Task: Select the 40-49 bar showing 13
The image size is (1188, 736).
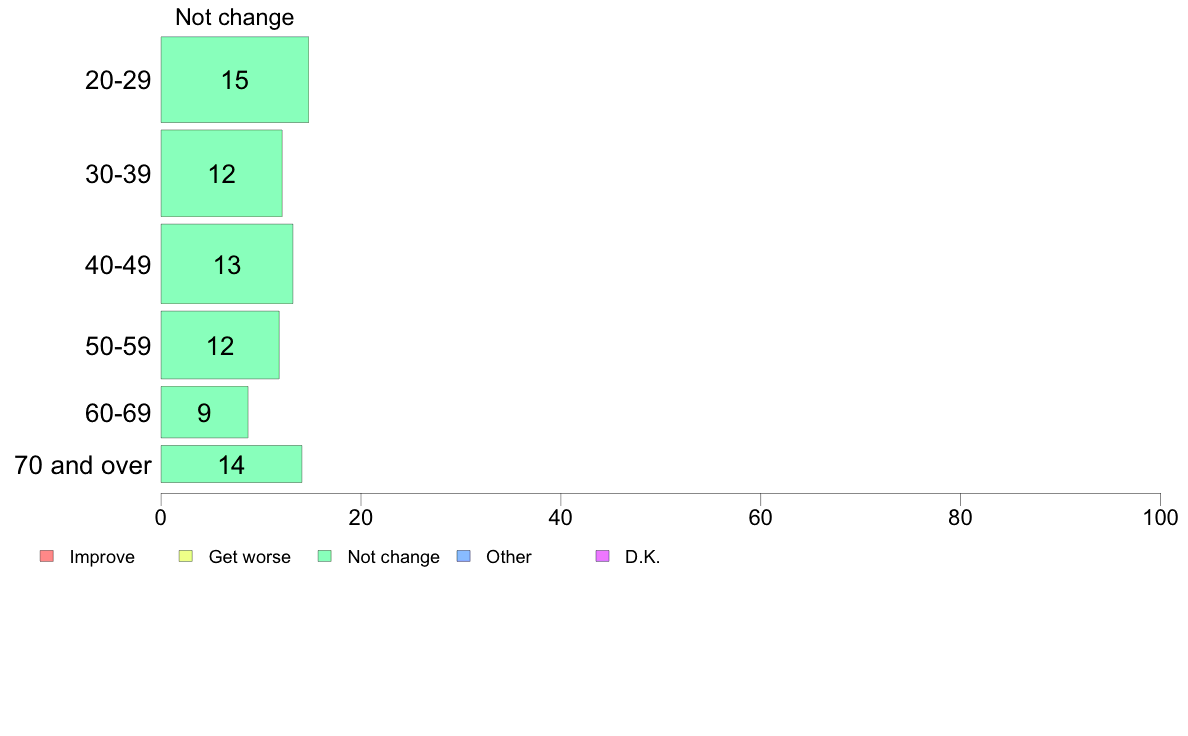Action: (x=227, y=264)
